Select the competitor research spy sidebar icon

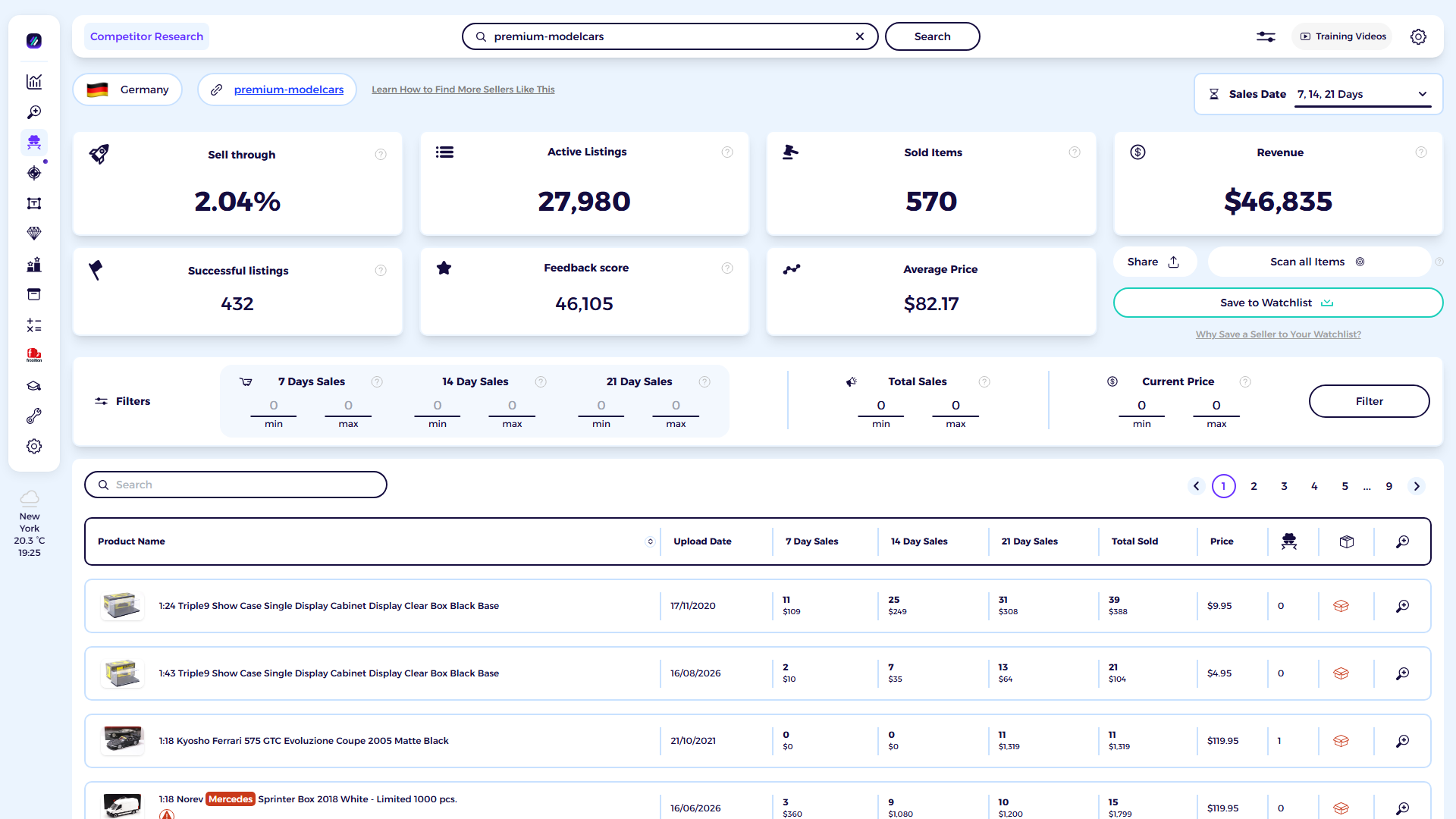pos(34,143)
